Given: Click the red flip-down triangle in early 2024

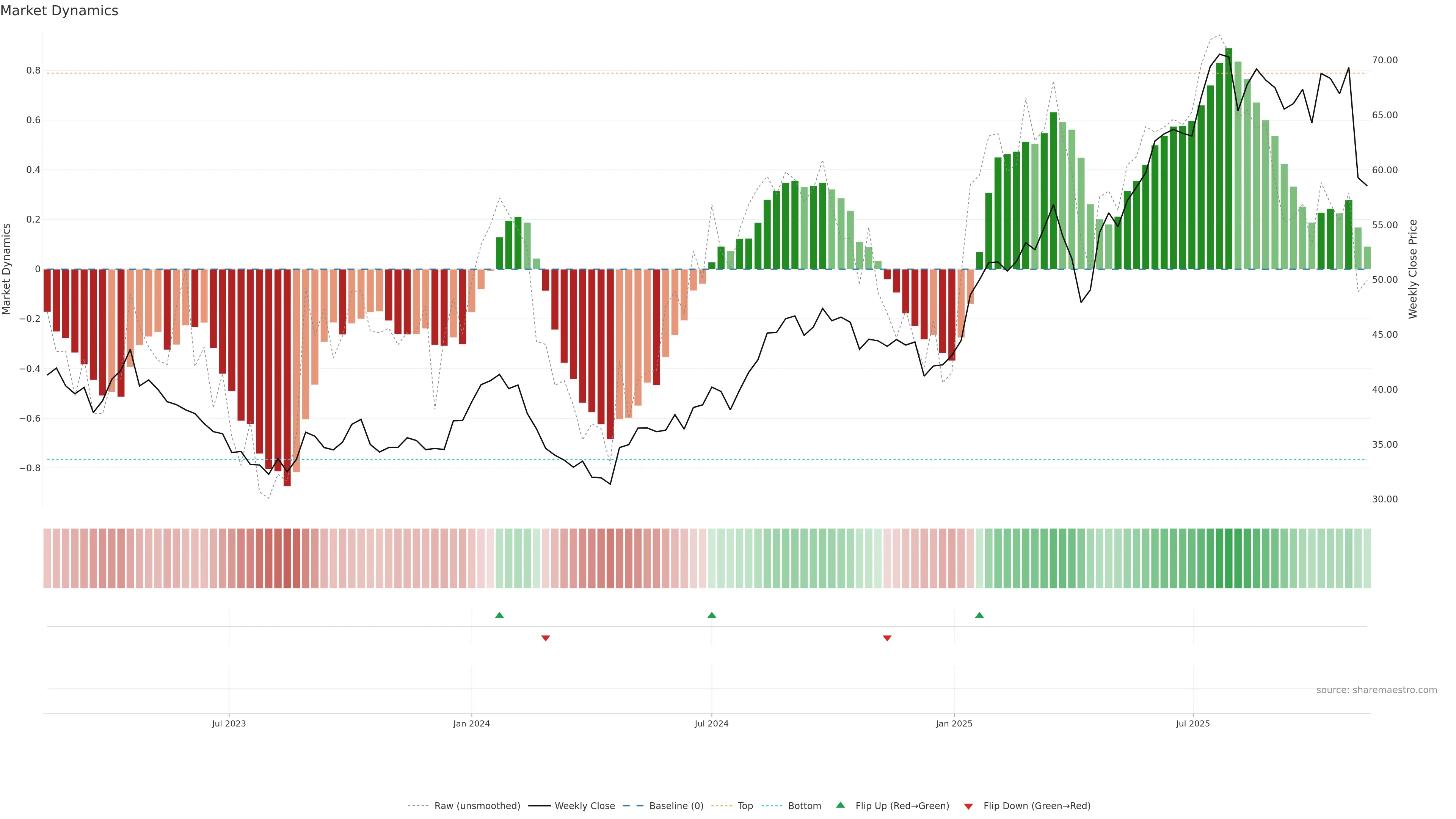Looking at the screenshot, I should click(546, 638).
